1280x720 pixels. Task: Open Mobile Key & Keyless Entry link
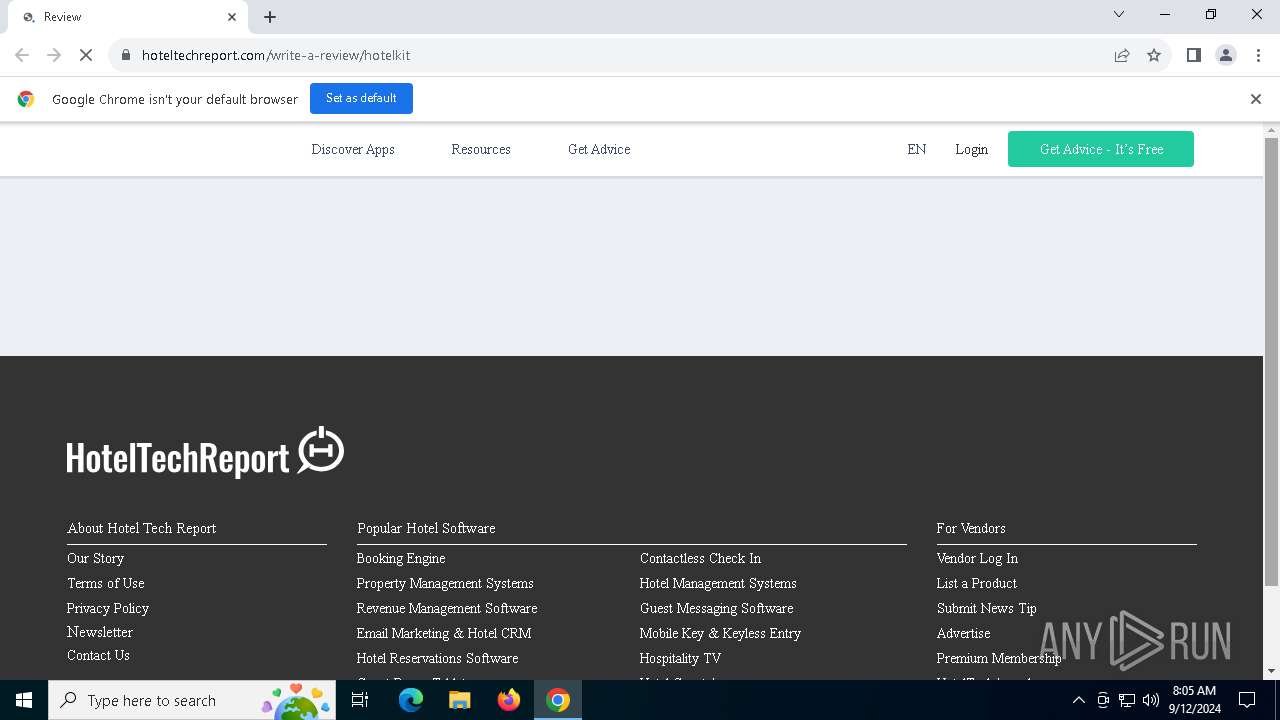[720, 633]
